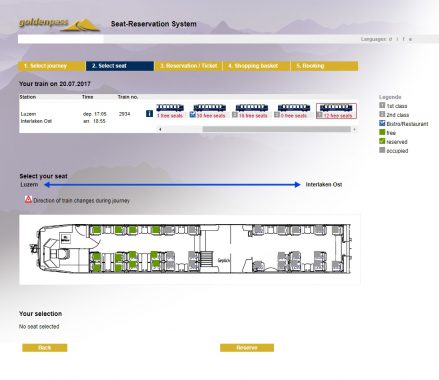Screen dimensions: 439x380
Task: Select the train car with 1 free seats
Action: (x=170, y=111)
